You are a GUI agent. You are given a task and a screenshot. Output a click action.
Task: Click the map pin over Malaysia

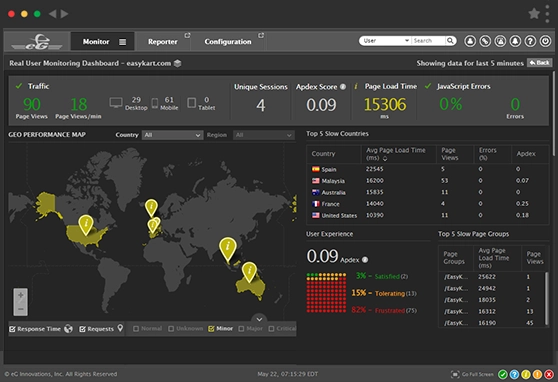228,250
